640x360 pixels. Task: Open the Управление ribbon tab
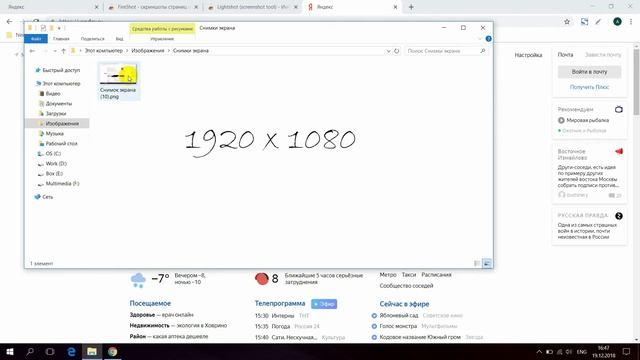(x=162, y=39)
